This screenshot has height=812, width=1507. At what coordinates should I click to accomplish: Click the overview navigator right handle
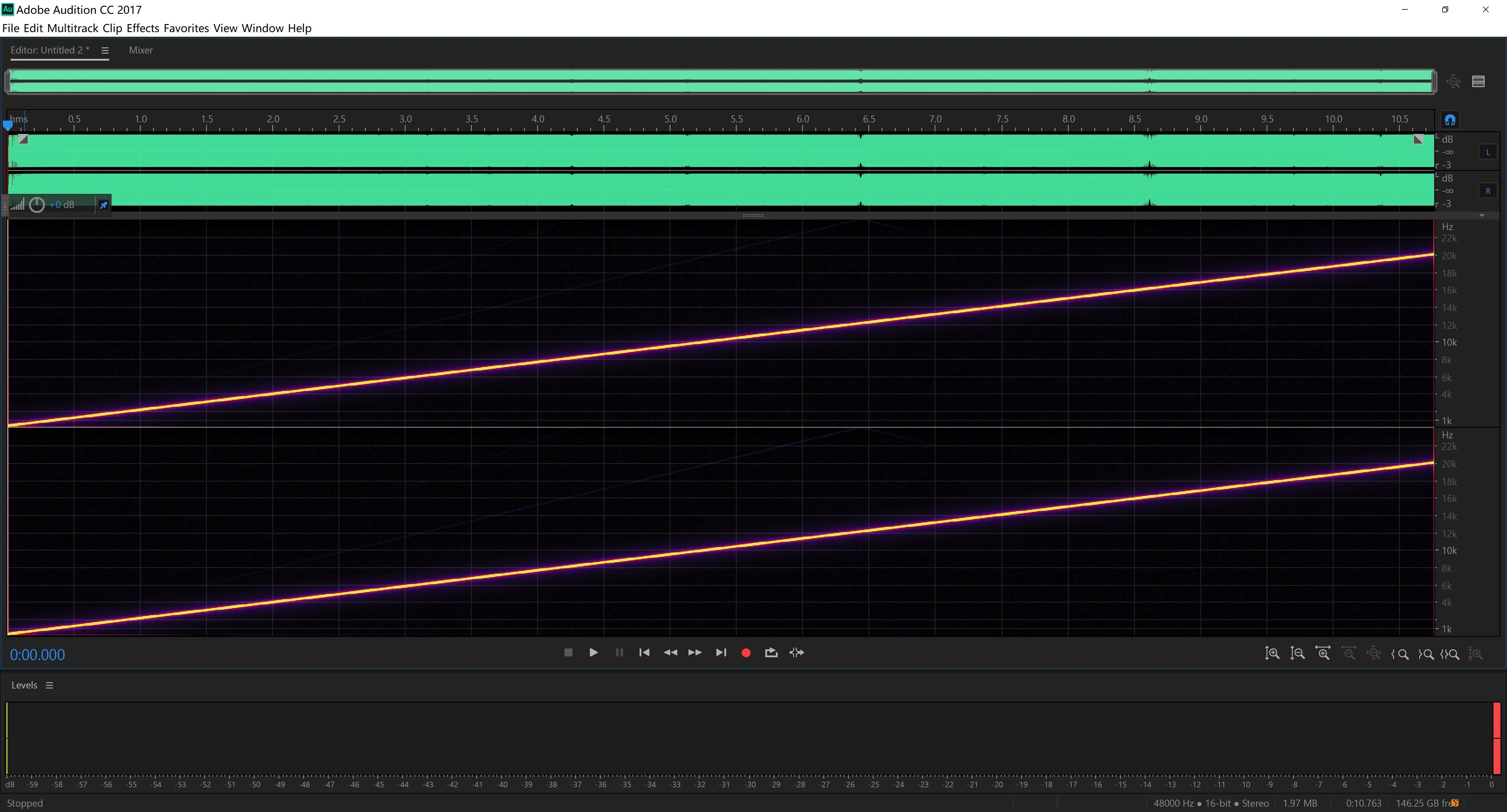(1434, 81)
